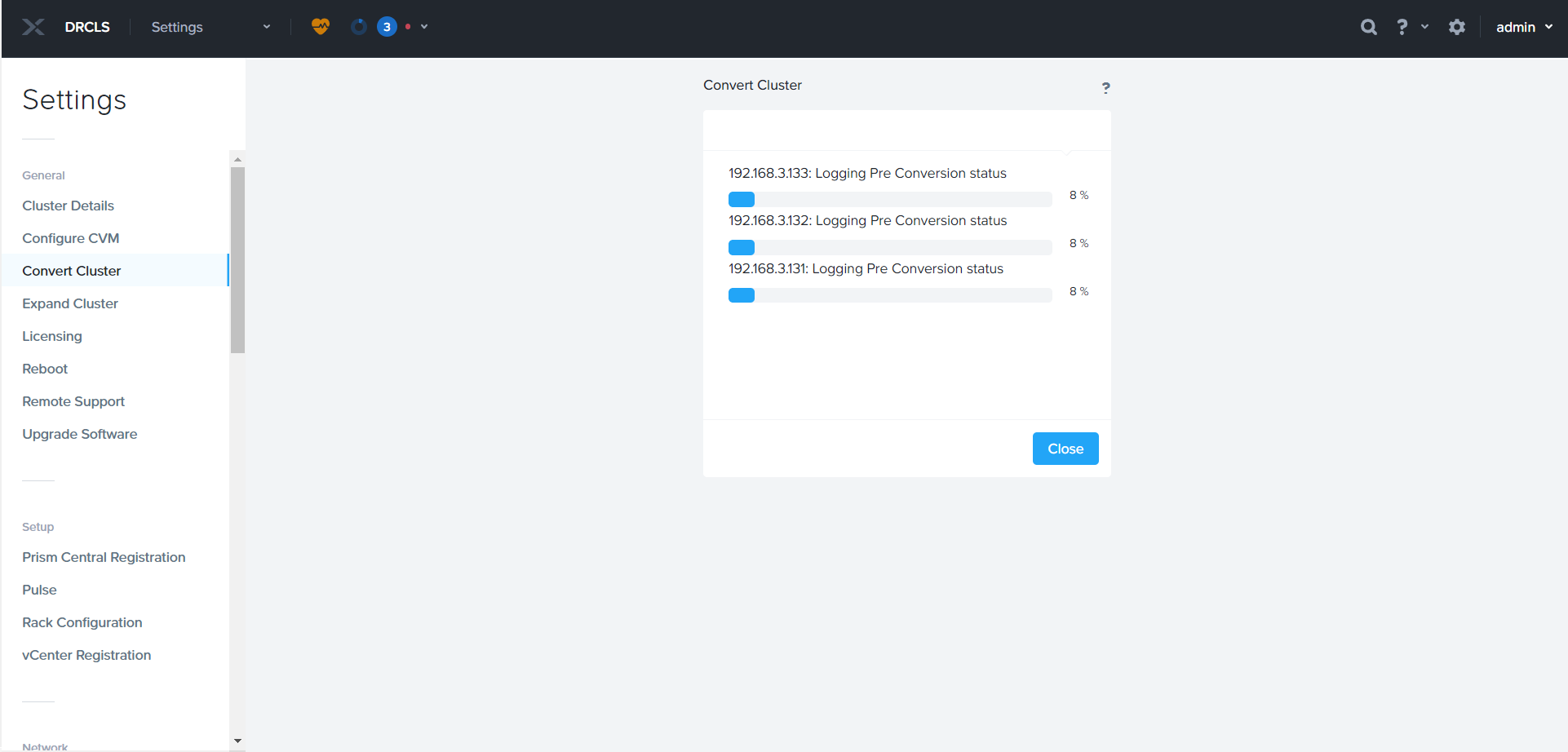The width and height of the screenshot is (1568, 752).
Task: Open the admin user dropdown
Action: click(1523, 27)
